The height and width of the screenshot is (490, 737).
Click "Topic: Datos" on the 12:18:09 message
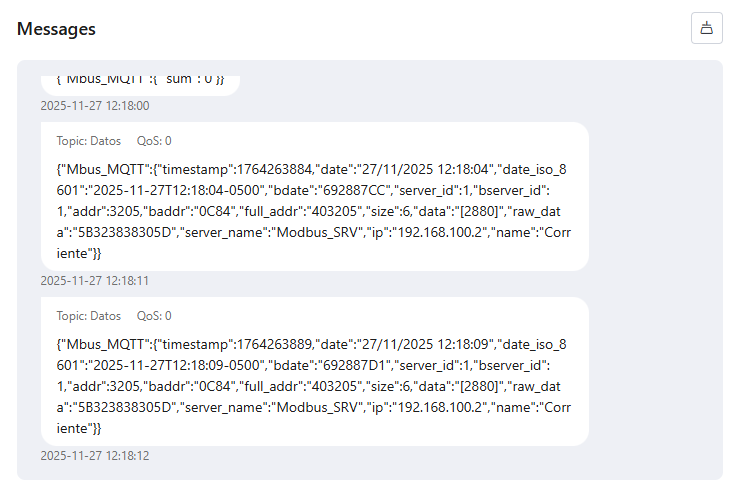pyautogui.click(x=89, y=316)
